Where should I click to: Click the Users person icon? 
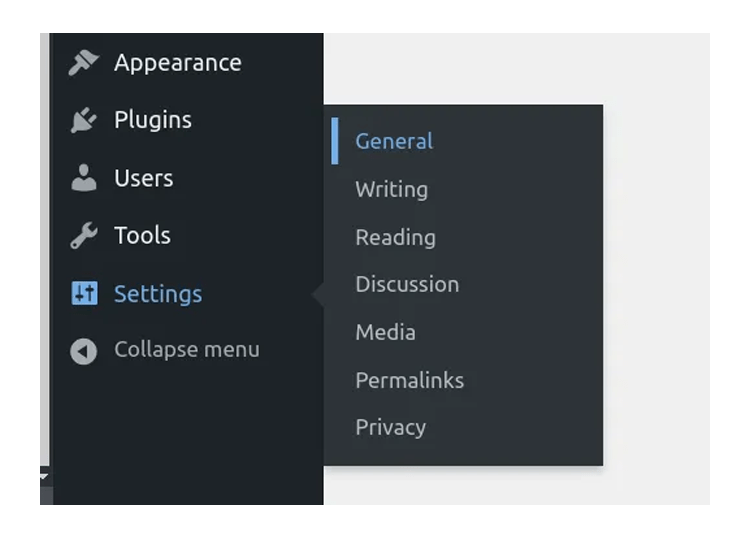(x=84, y=178)
